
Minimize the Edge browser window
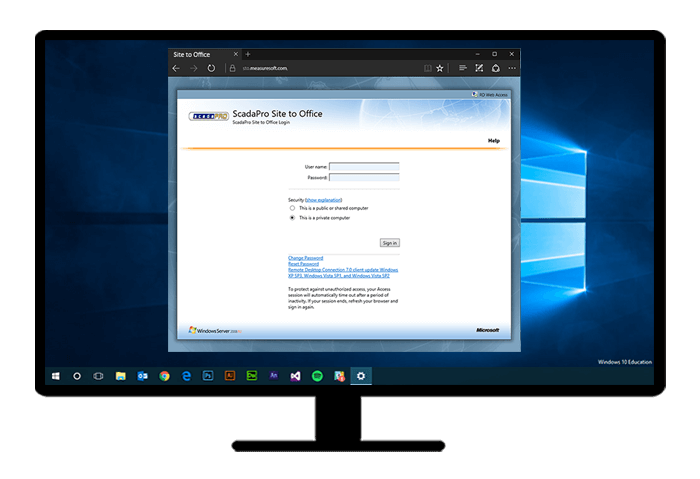478,54
